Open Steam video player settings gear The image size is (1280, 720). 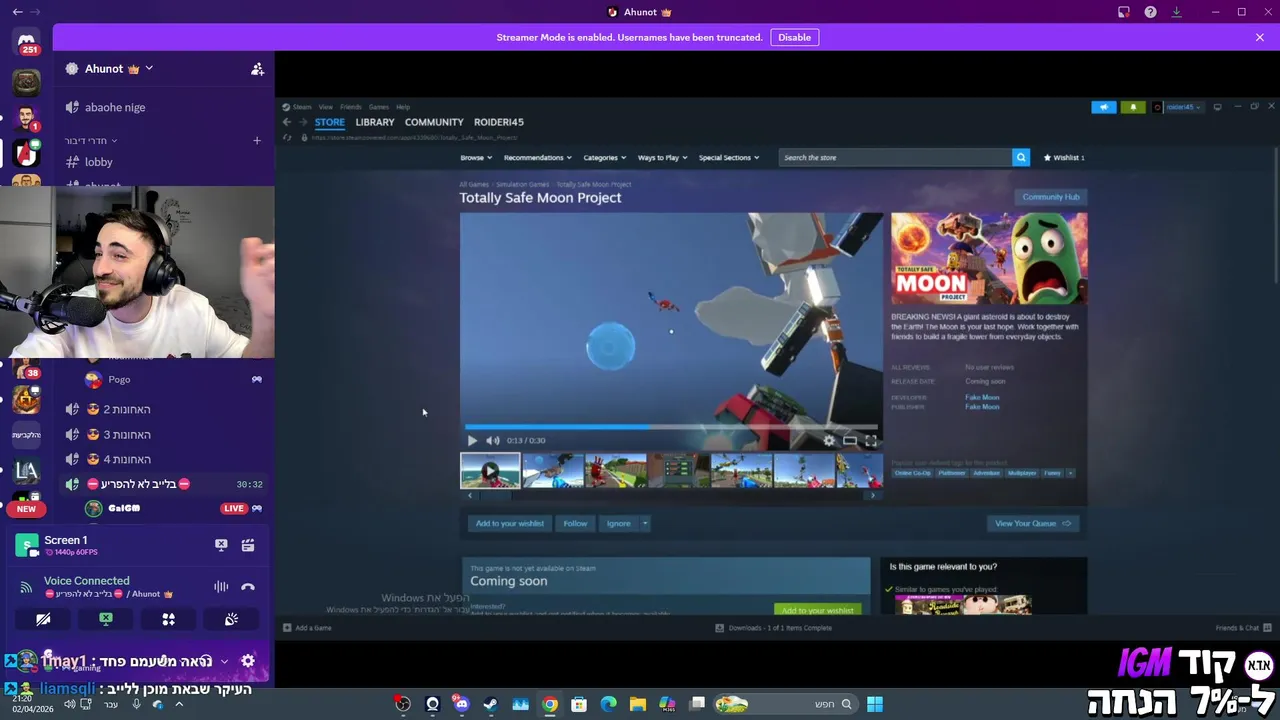pos(829,440)
